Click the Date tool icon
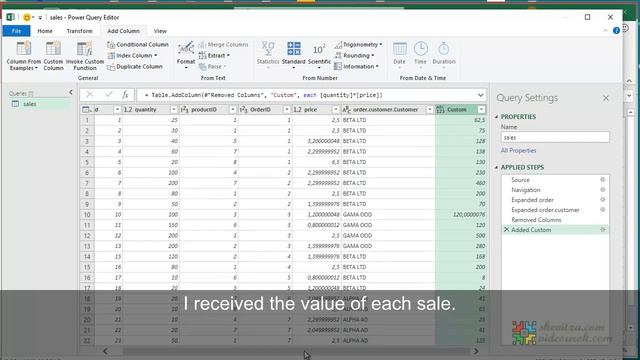This screenshot has height=360, width=640. pos(400,49)
